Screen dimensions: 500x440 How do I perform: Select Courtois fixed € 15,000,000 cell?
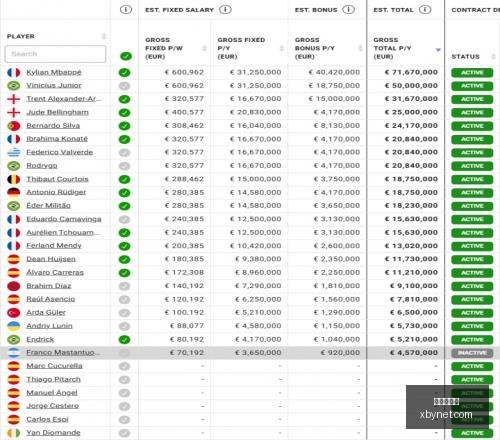point(256,179)
